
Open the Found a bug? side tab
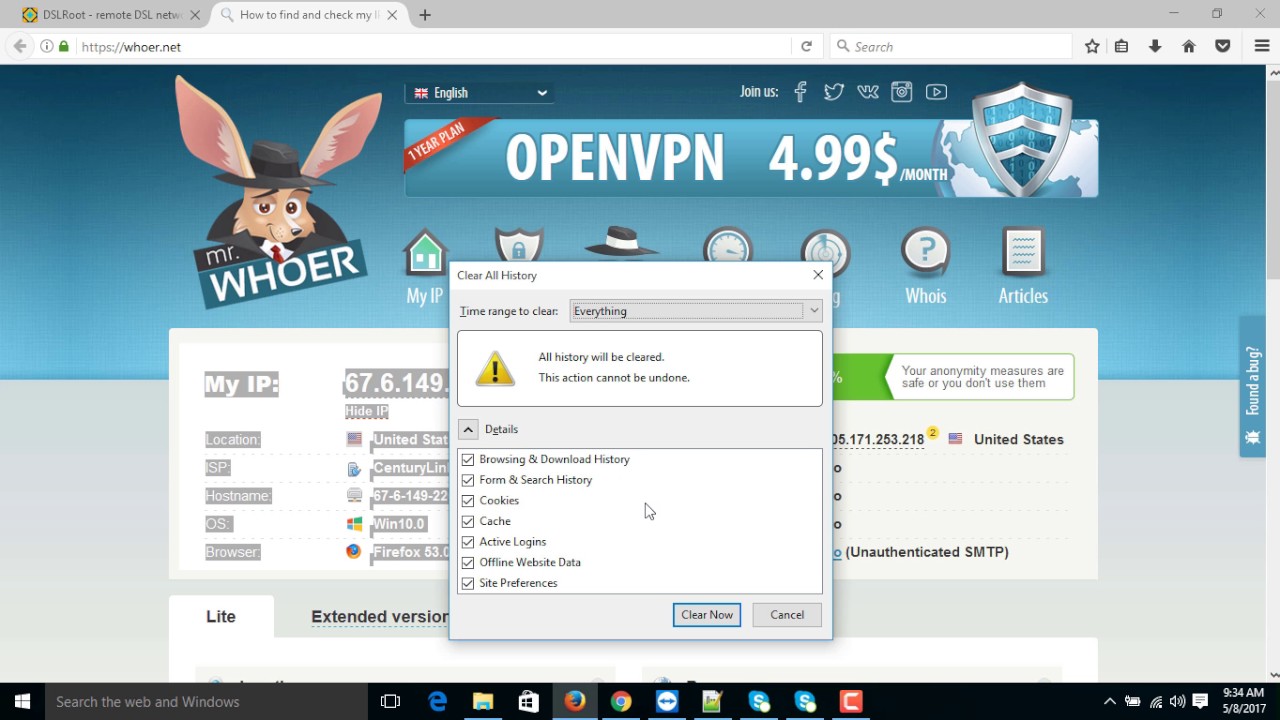1252,387
